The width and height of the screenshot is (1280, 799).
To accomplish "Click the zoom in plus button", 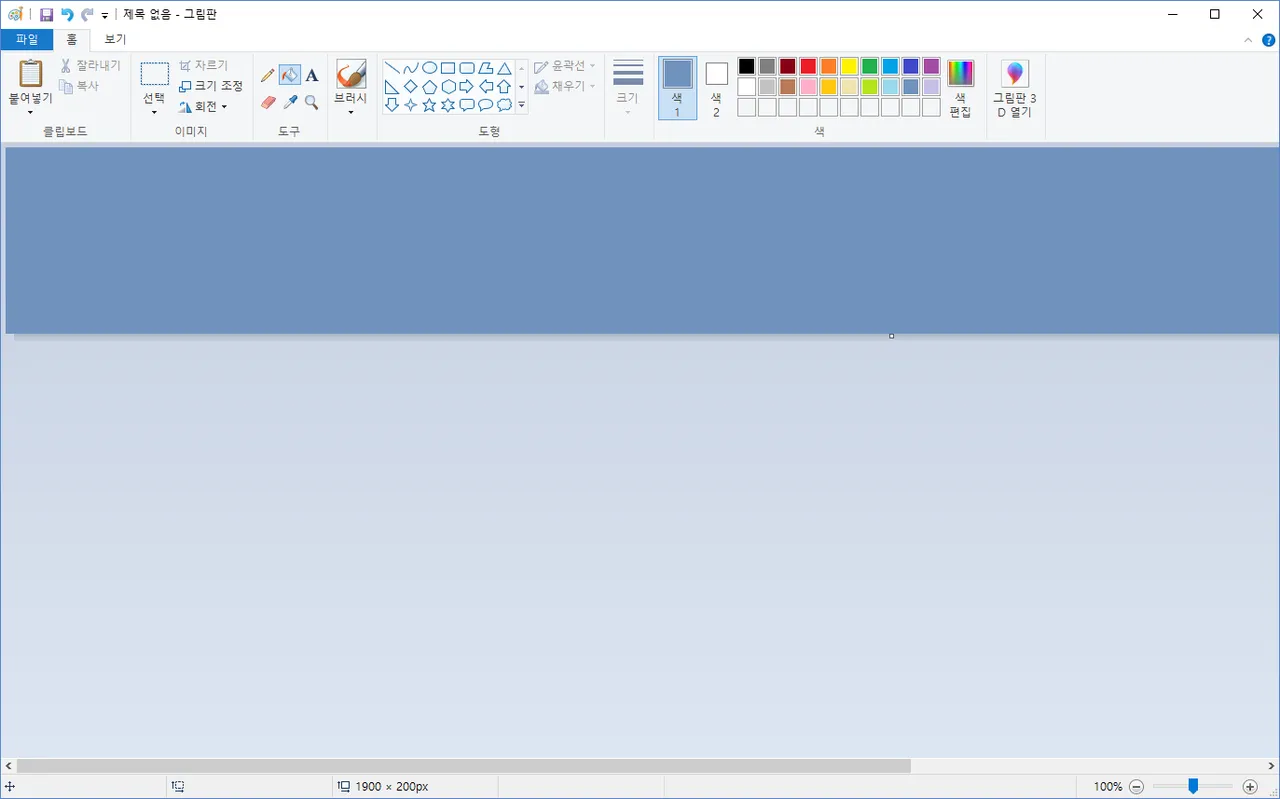I will click(1250, 787).
